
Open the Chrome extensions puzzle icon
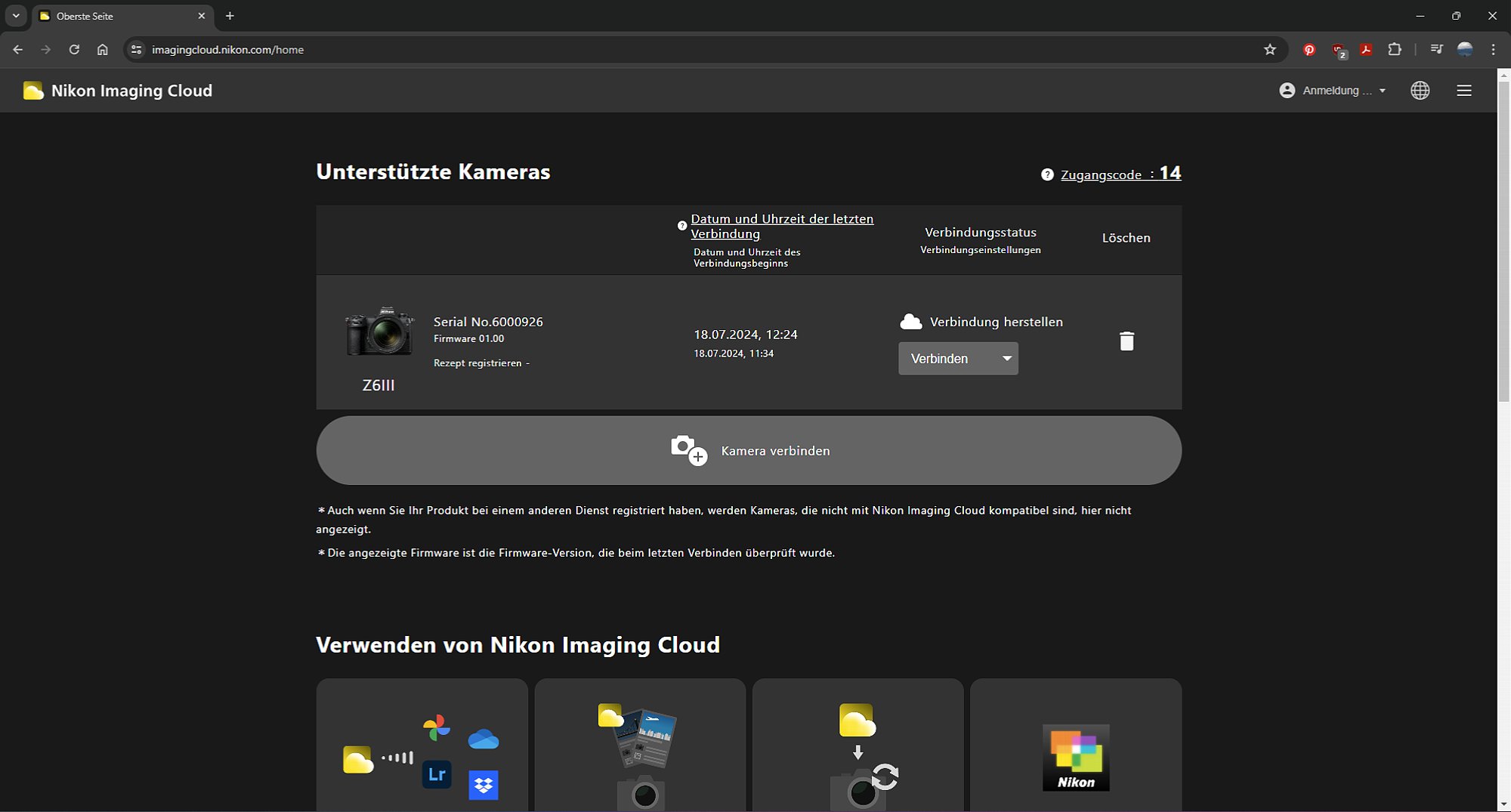[x=1395, y=50]
